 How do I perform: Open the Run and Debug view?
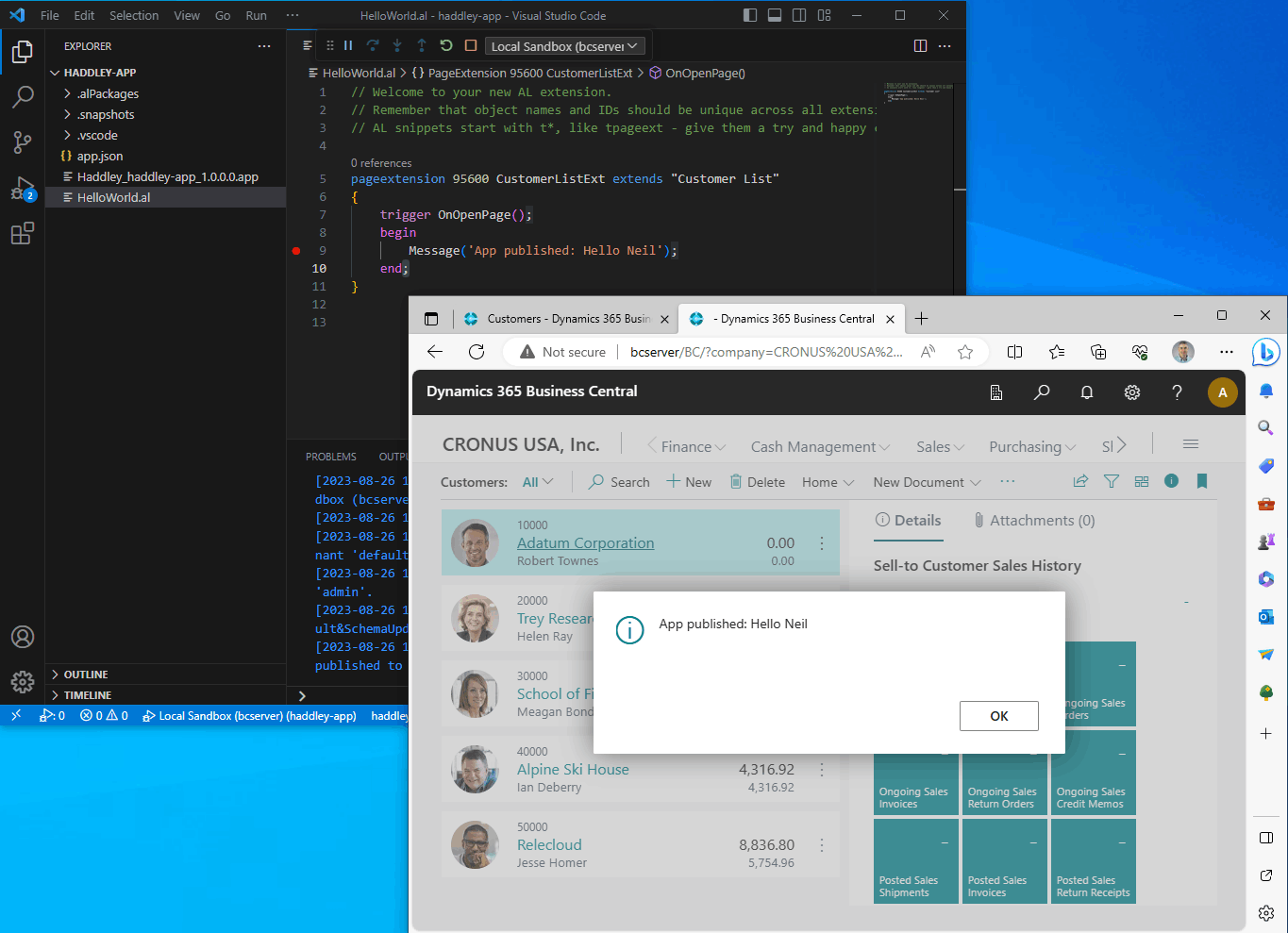22,188
